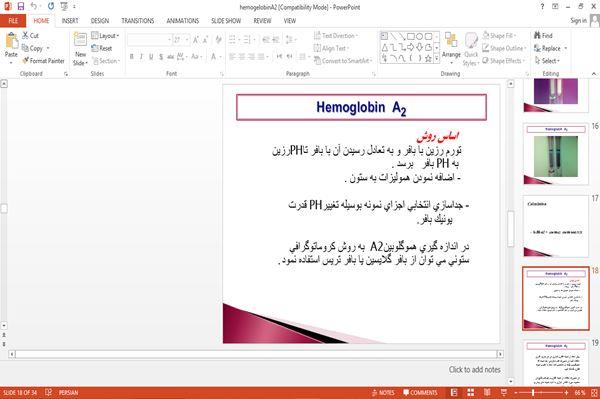Viewport: 600px width, 399px height.
Task: Adjust the zoom slider handle
Action: coord(533,392)
